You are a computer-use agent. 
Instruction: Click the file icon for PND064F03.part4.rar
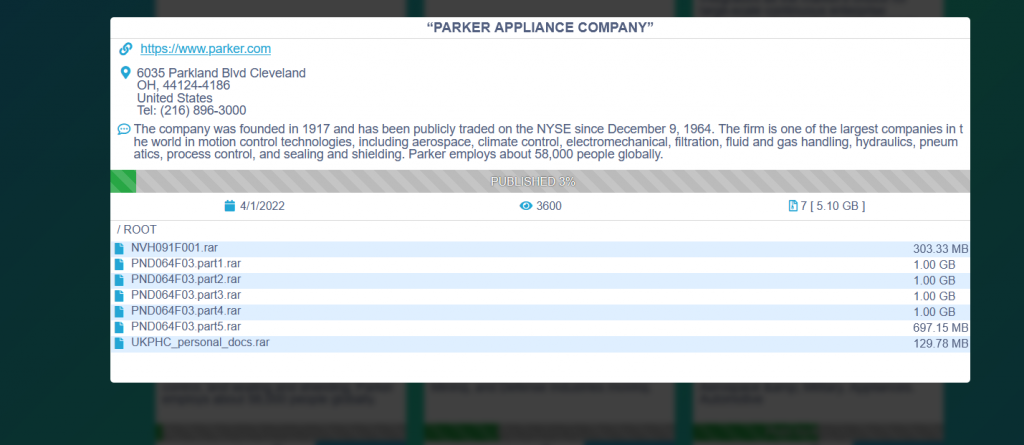(x=119, y=312)
